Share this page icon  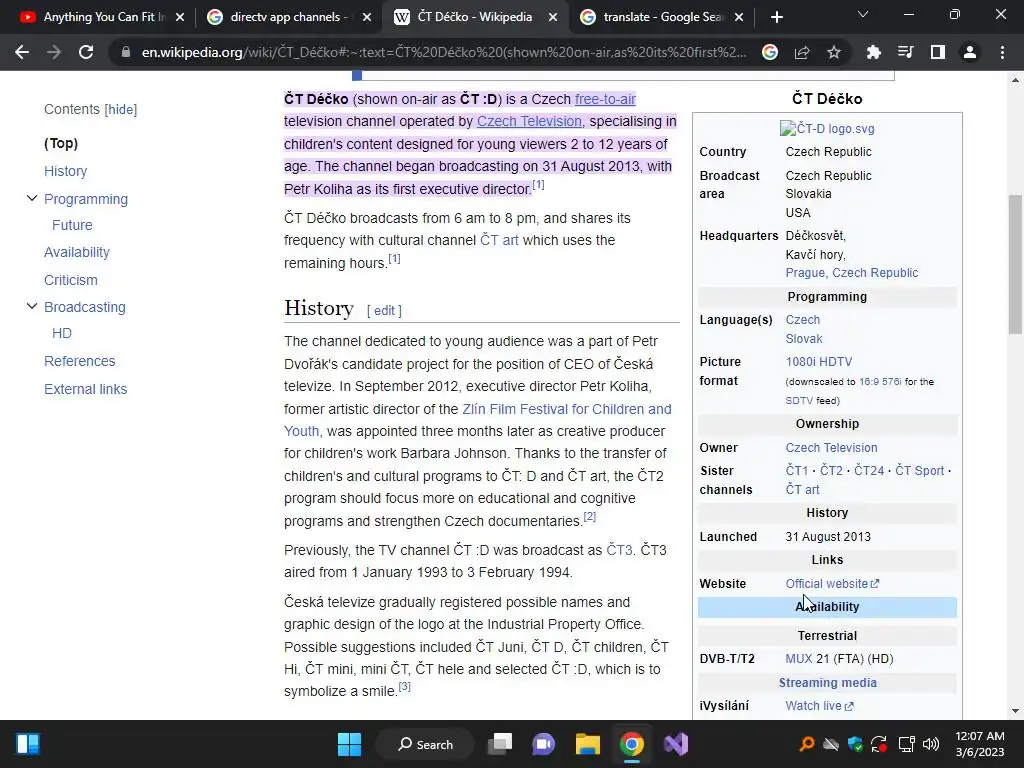coord(802,52)
